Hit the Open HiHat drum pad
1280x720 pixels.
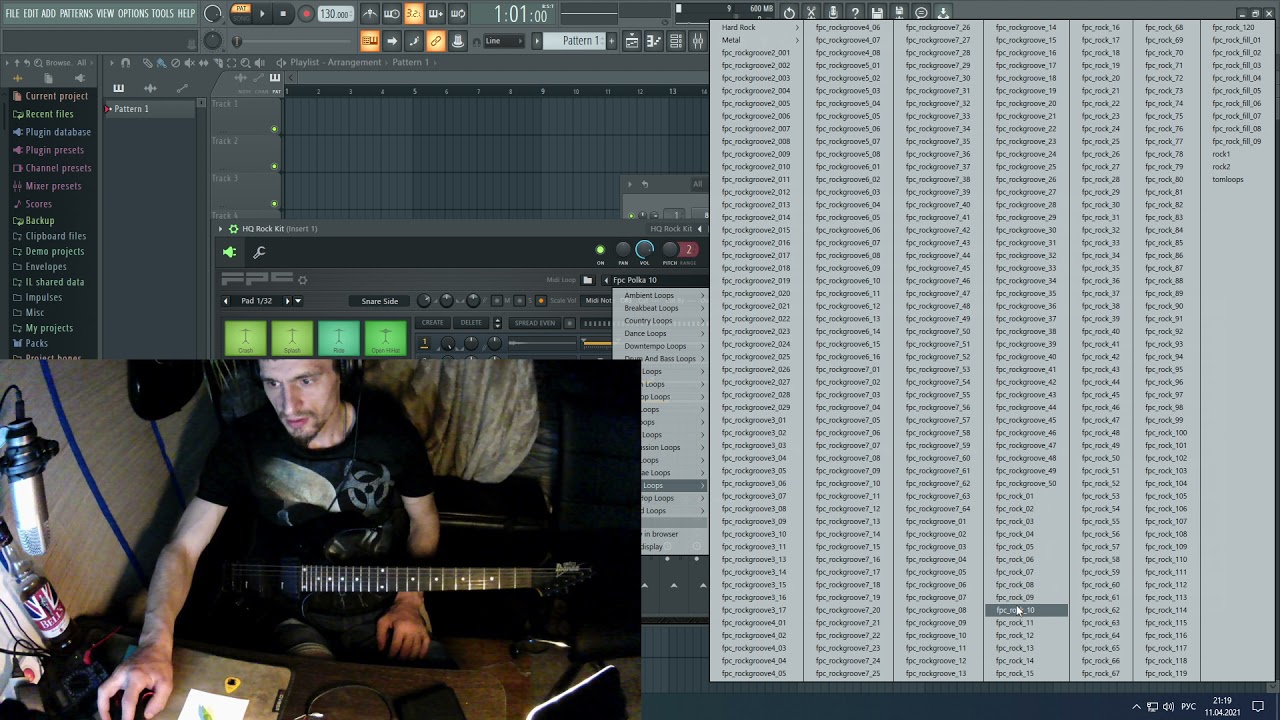(386, 339)
